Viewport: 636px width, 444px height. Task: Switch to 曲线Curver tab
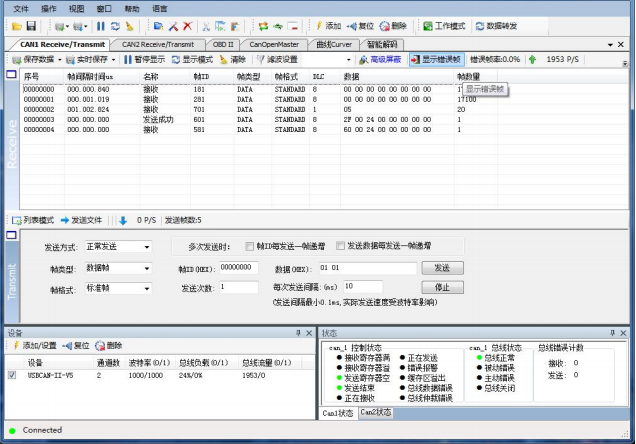coord(334,45)
